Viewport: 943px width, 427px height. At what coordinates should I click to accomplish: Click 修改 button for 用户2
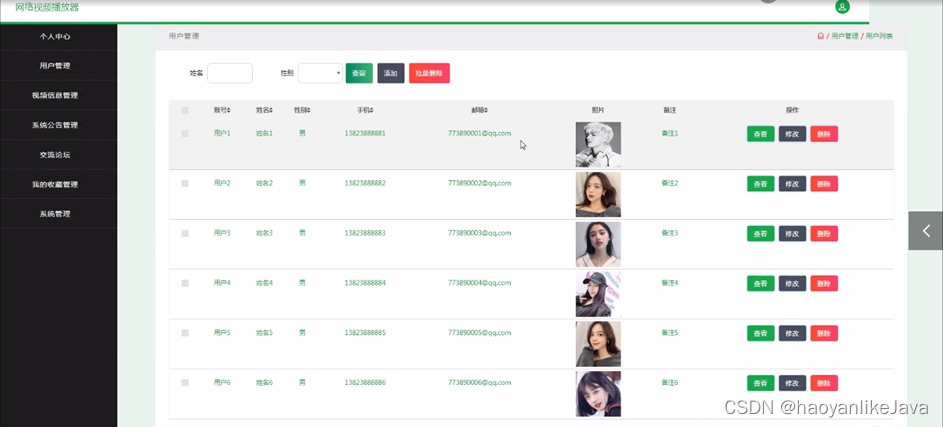793,184
